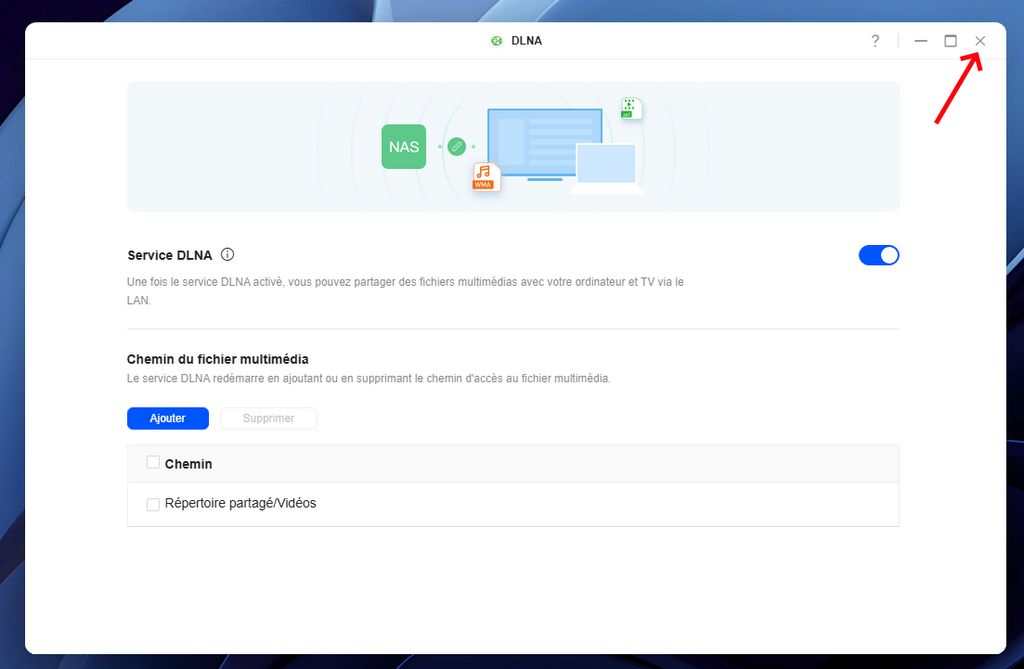This screenshot has width=1024, height=669.
Task: Click the green DLNA app icon in title bar
Action: click(x=496, y=41)
